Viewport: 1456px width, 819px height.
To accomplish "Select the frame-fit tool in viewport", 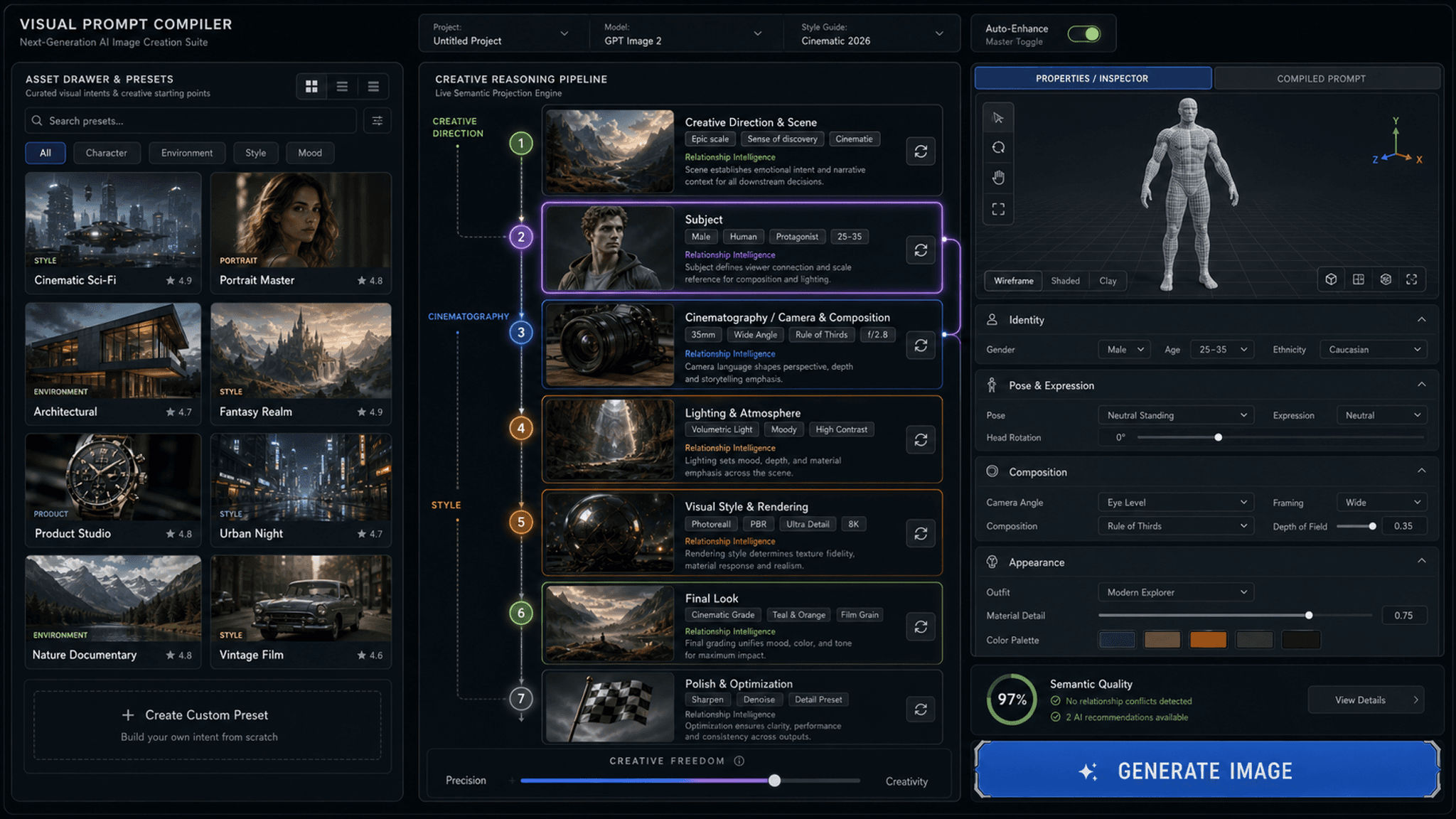I will 998,209.
